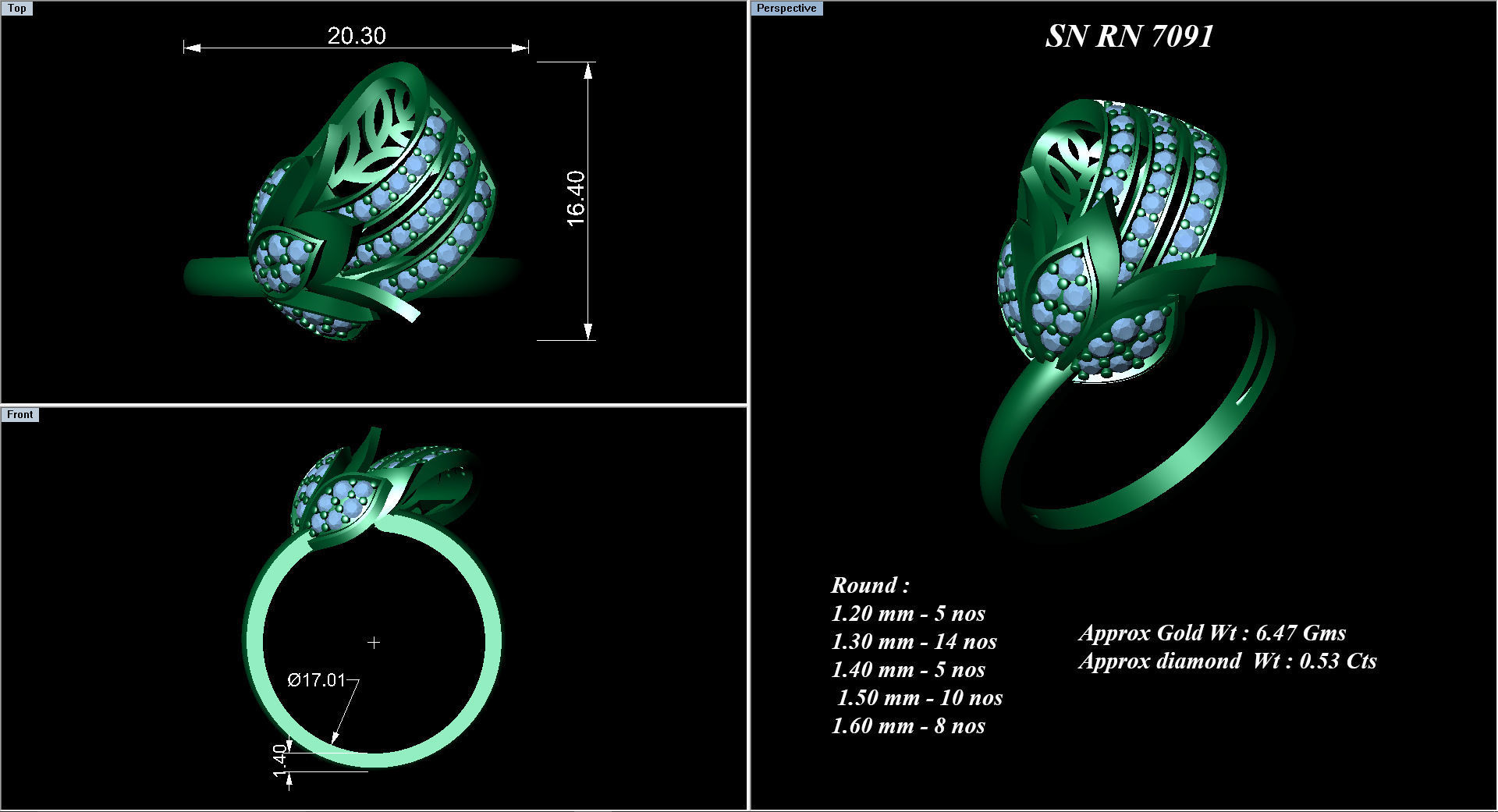Click the 16.40 height dimension text
The image size is (1498, 812).
click(x=576, y=199)
